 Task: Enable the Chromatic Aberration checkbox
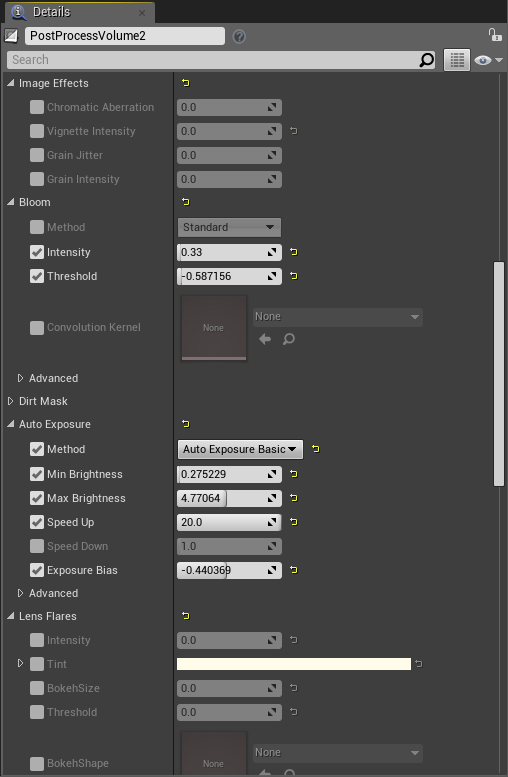tap(37, 107)
